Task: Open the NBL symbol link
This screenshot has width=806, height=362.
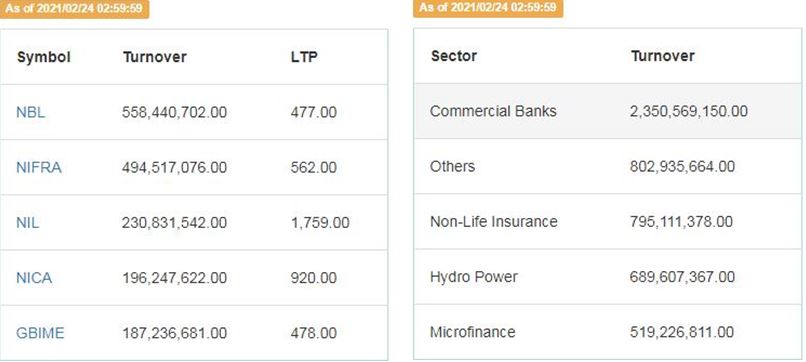Action: pos(30,112)
